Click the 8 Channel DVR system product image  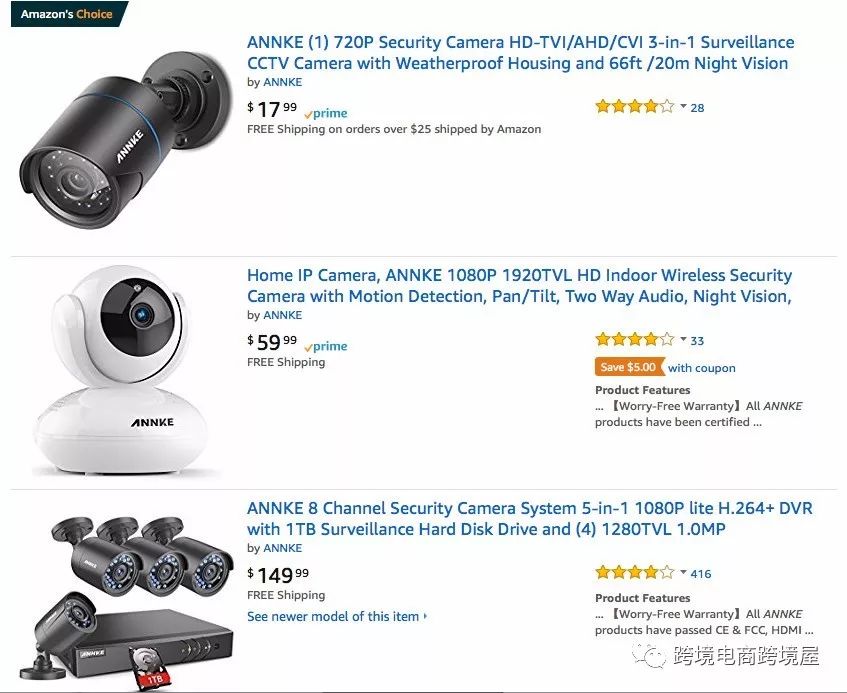(x=126, y=598)
